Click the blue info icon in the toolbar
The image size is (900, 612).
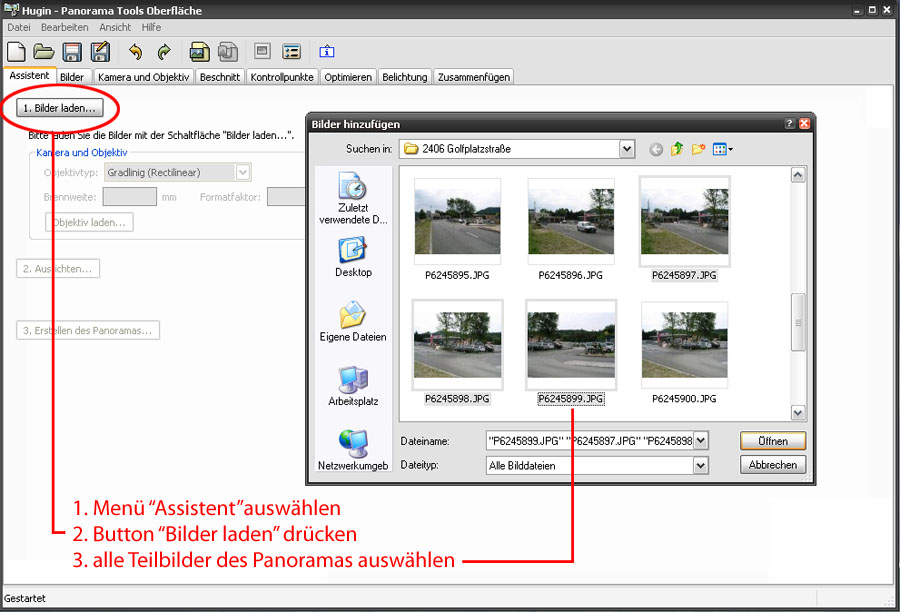click(327, 52)
